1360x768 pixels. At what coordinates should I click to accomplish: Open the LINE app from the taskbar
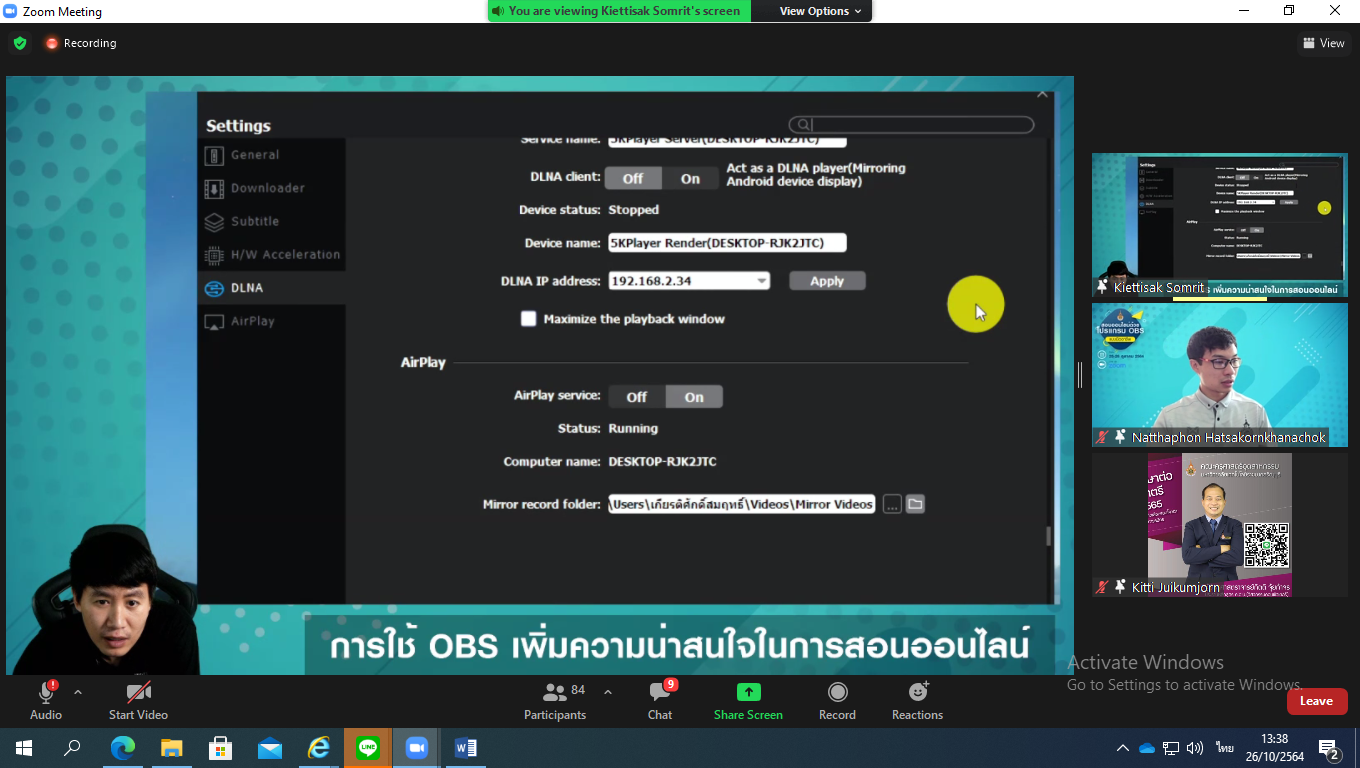pos(368,748)
